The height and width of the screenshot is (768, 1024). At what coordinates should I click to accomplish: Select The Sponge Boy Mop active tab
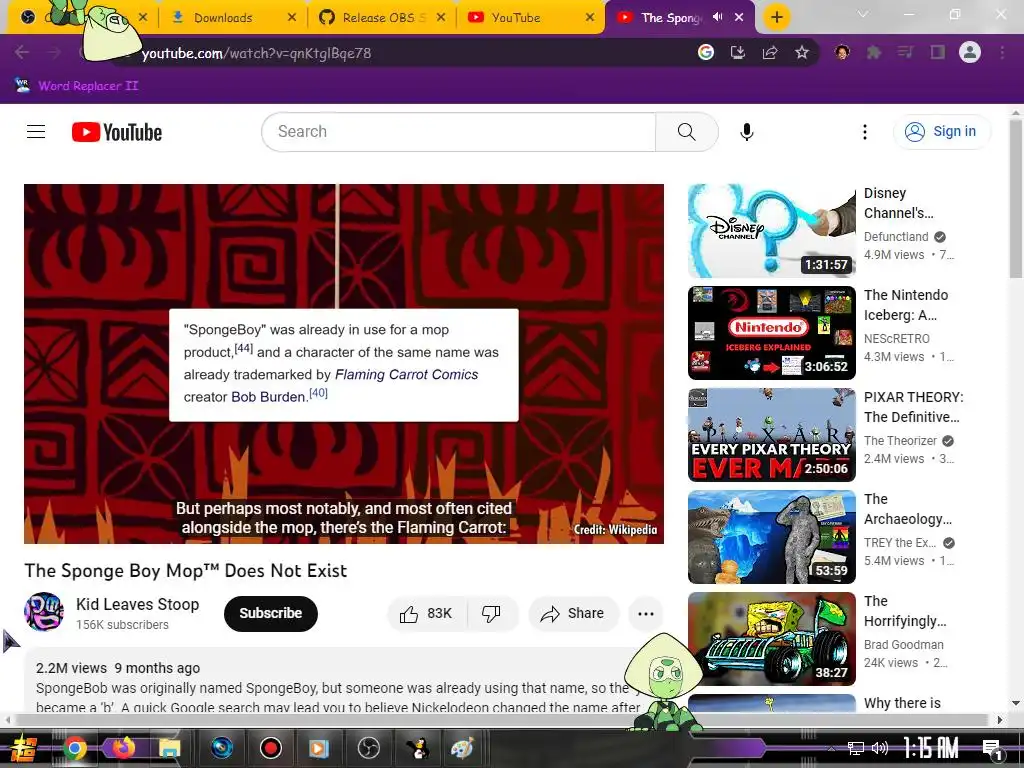671,18
